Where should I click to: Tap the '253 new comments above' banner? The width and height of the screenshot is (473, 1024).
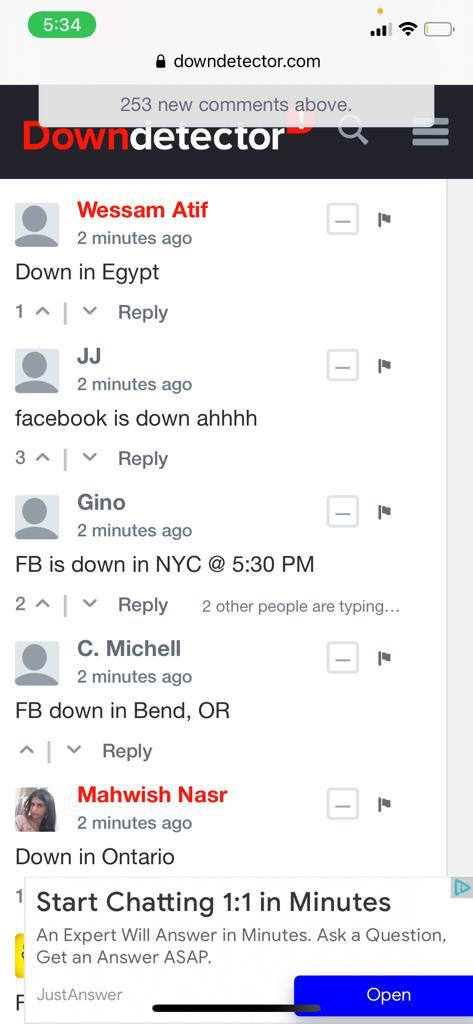pos(236,105)
